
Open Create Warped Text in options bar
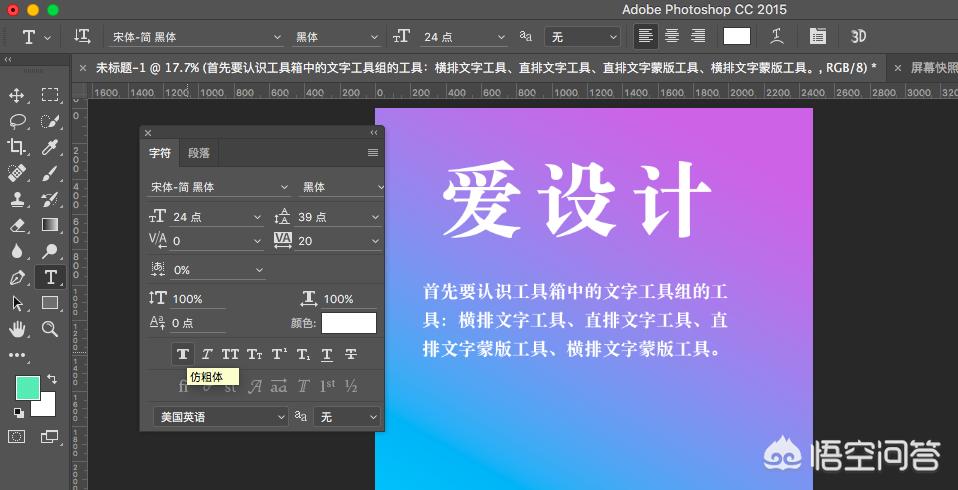coord(777,37)
